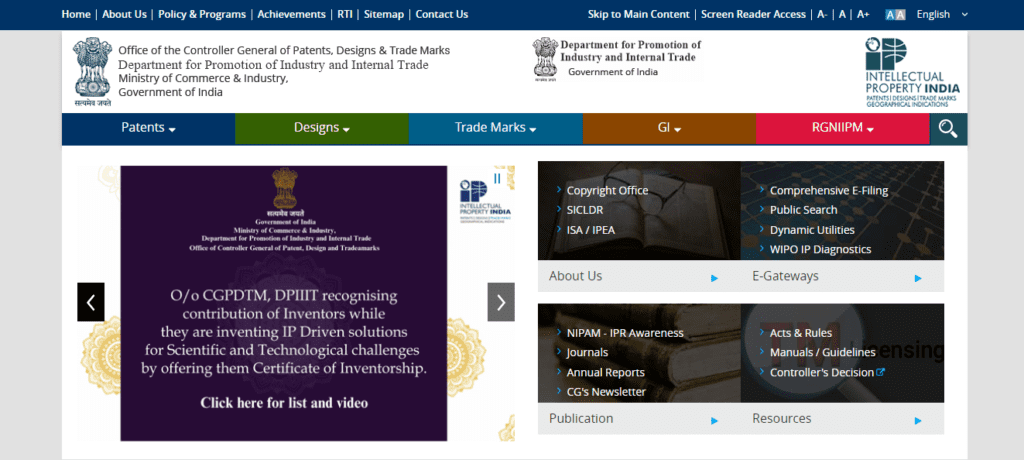Click the E-Gateways panel arrow
This screenshot has width=1024, height=460.
point(917,278)
